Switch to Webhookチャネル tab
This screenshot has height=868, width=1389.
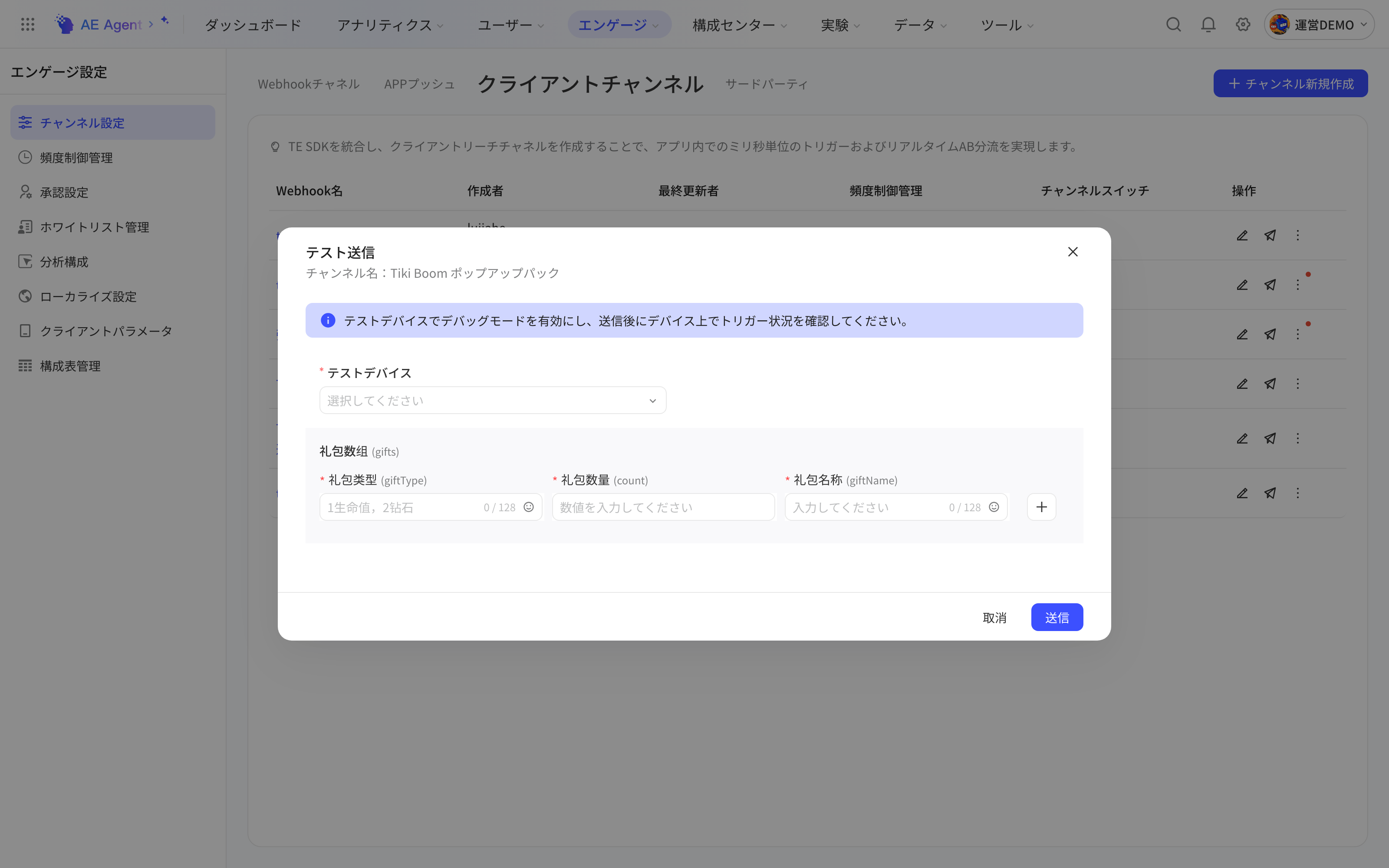point(308,84)
